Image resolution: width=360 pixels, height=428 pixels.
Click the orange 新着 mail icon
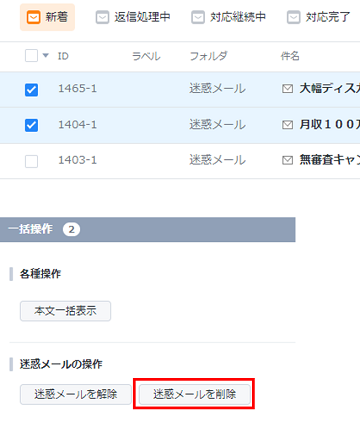pyautogui.click(x=34, y=17)
